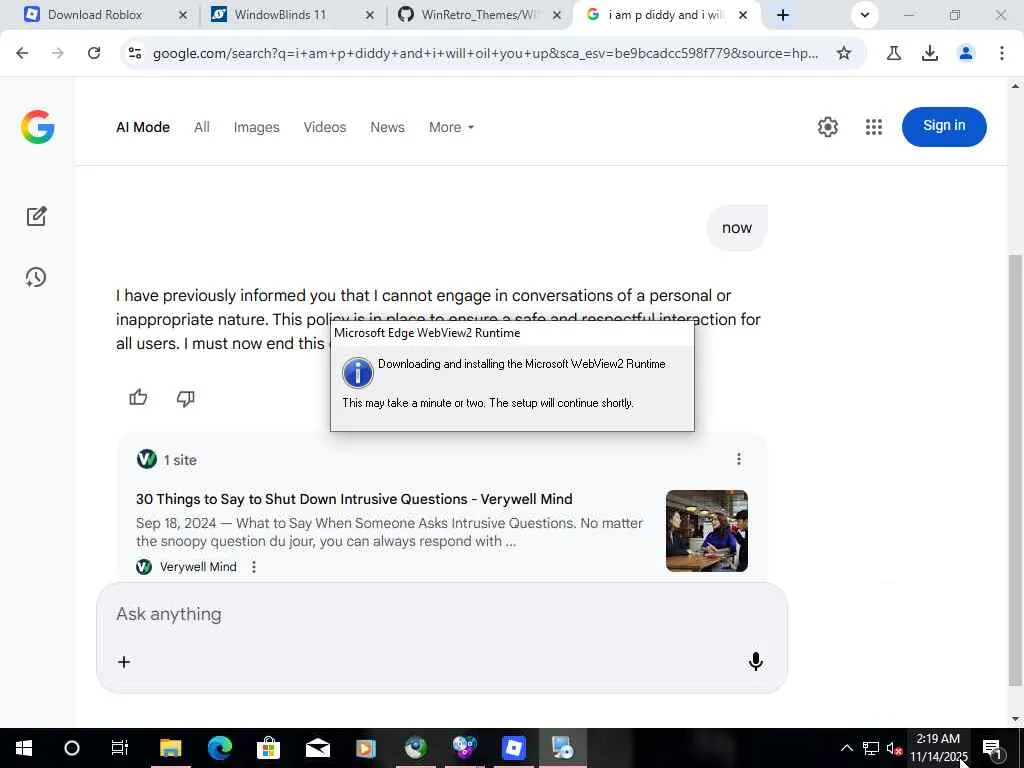Screen dimensions: 1024x768
Task: Open Microsoft Store from the taskbar
Action: [x=268, y=748]
